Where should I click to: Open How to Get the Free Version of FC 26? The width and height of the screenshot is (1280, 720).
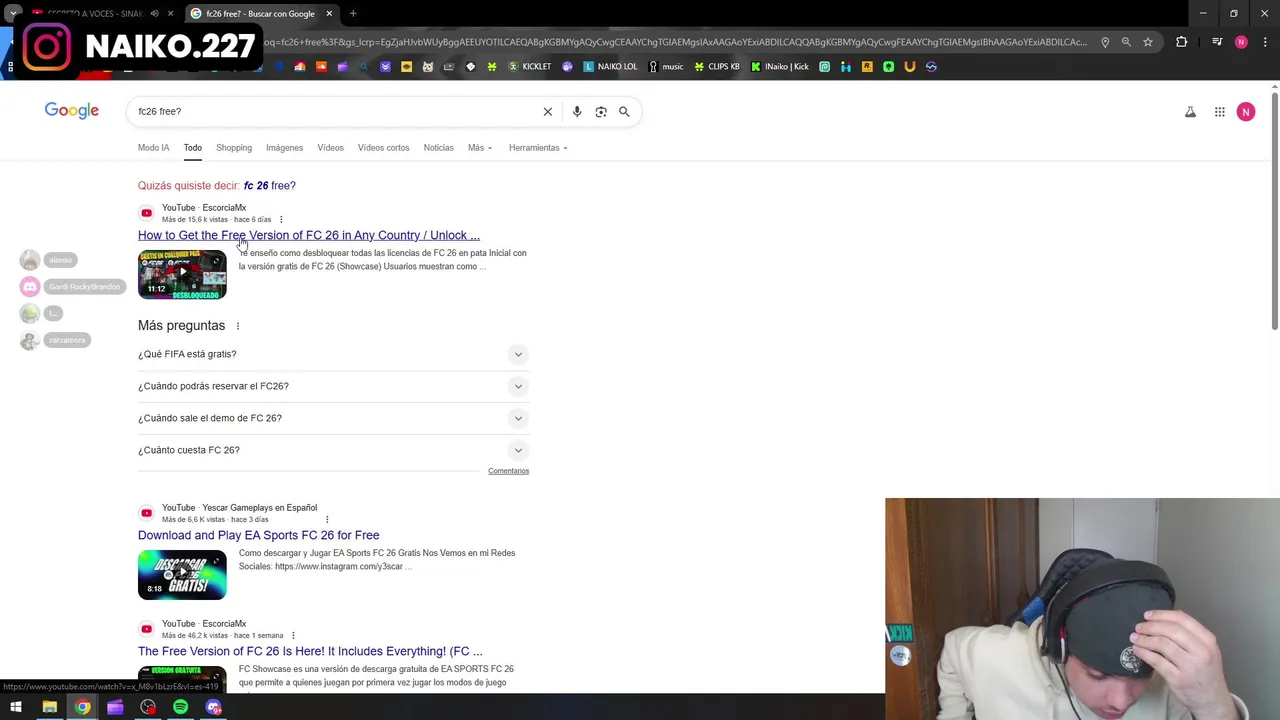(309, 235)
